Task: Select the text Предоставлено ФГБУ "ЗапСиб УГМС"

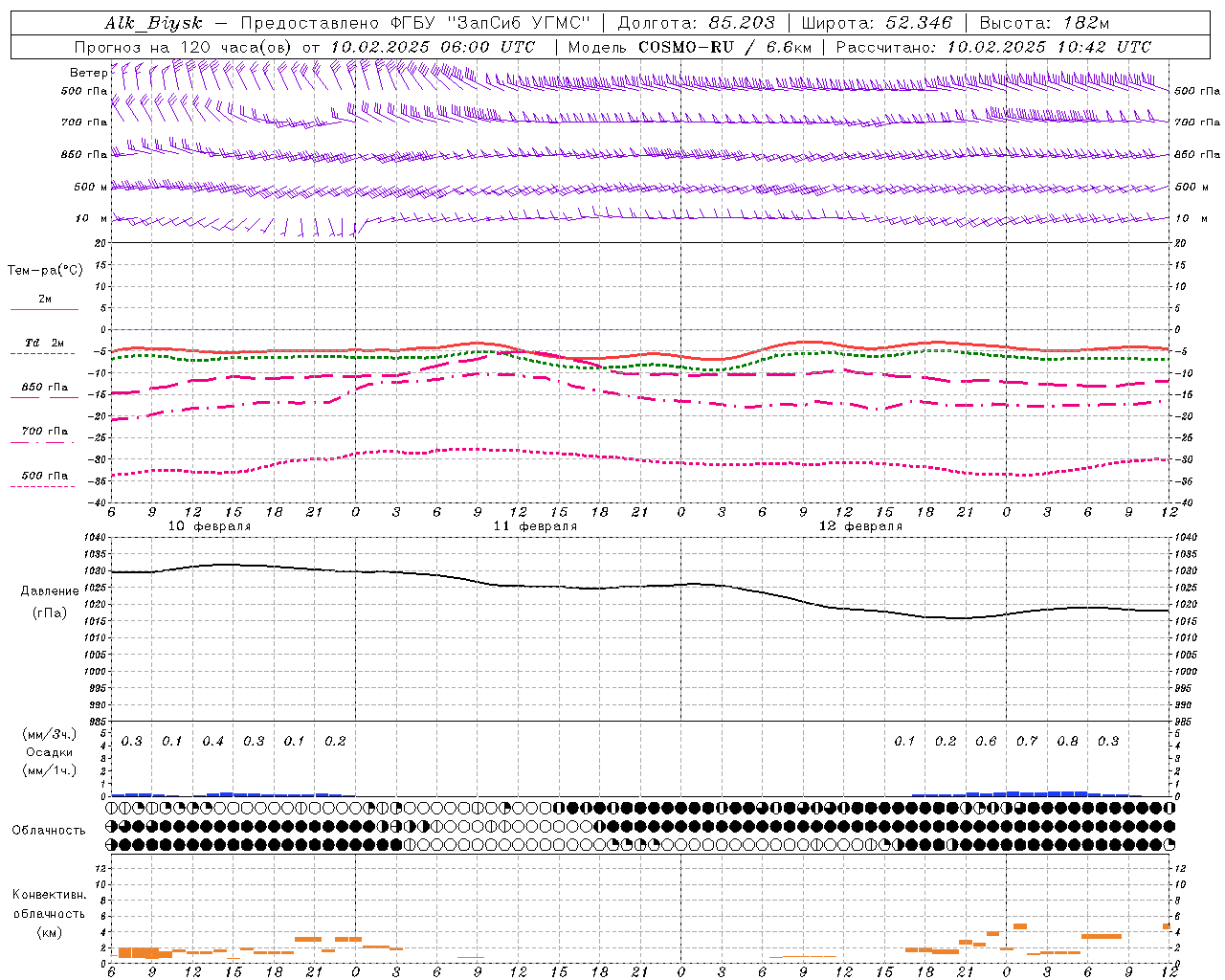Action: point(416,23)
